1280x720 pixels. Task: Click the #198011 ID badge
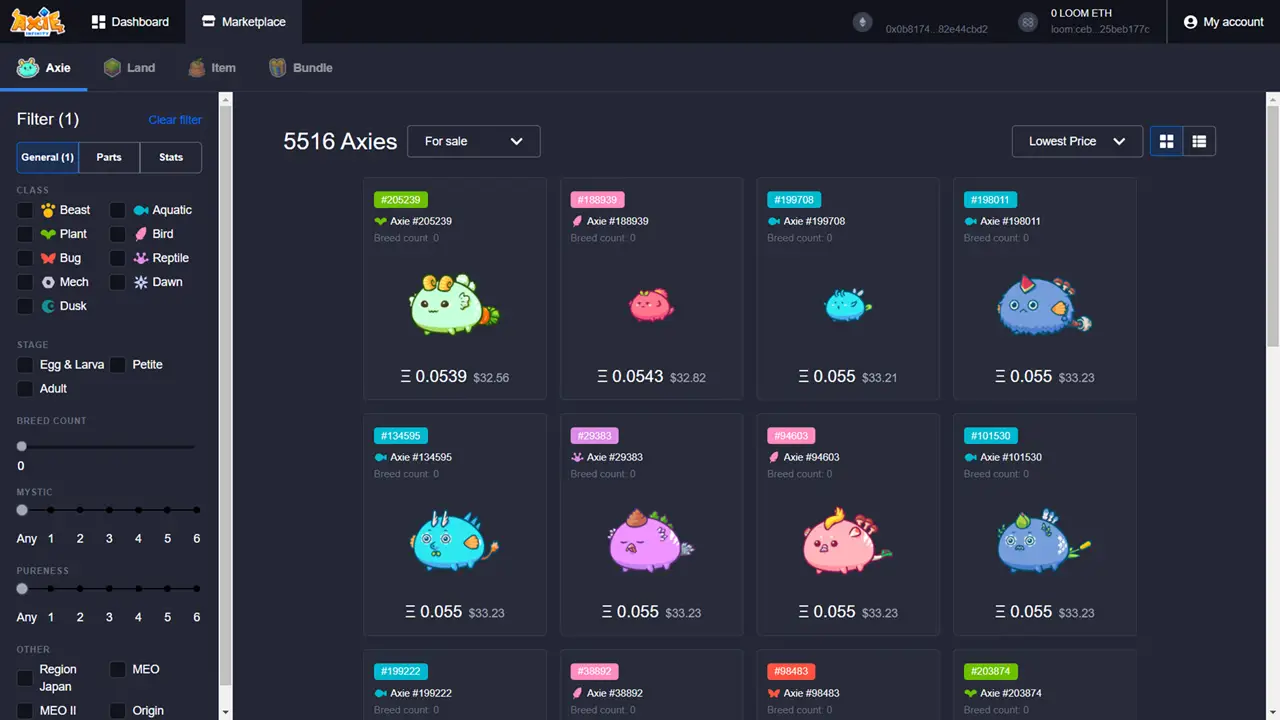tap(991, 200)
